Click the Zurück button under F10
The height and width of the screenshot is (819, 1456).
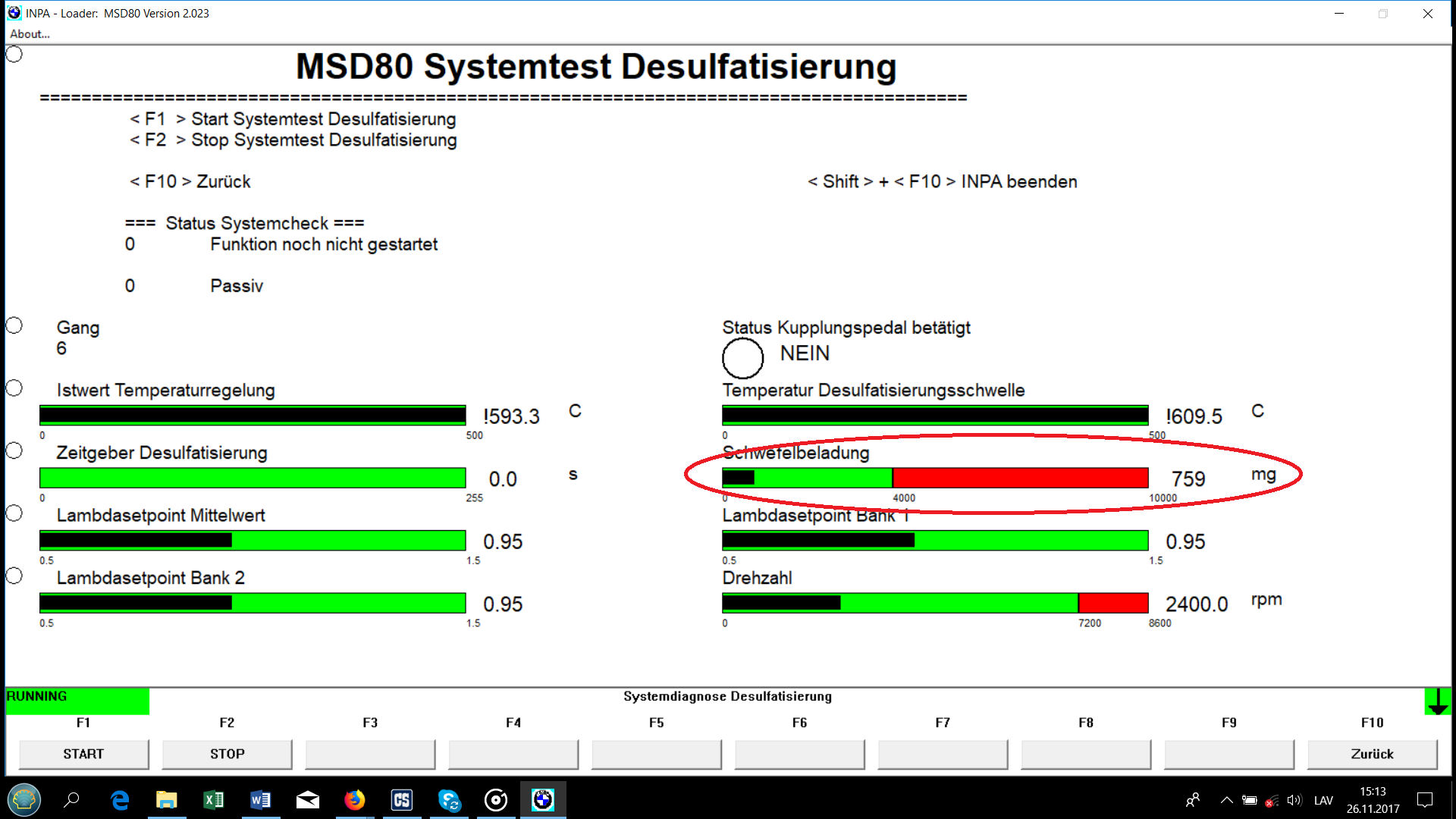[x=1372, y=754]
